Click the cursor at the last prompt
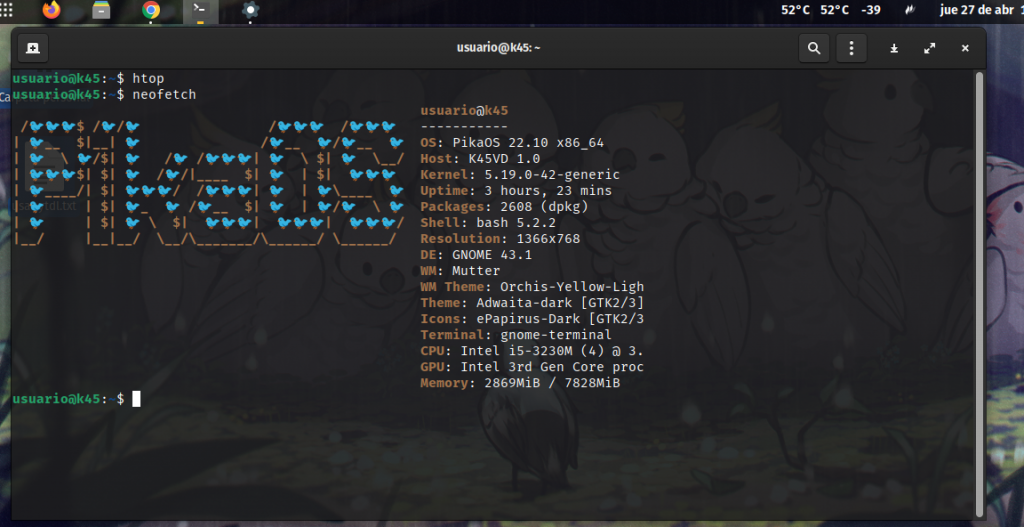 point(136,399)
